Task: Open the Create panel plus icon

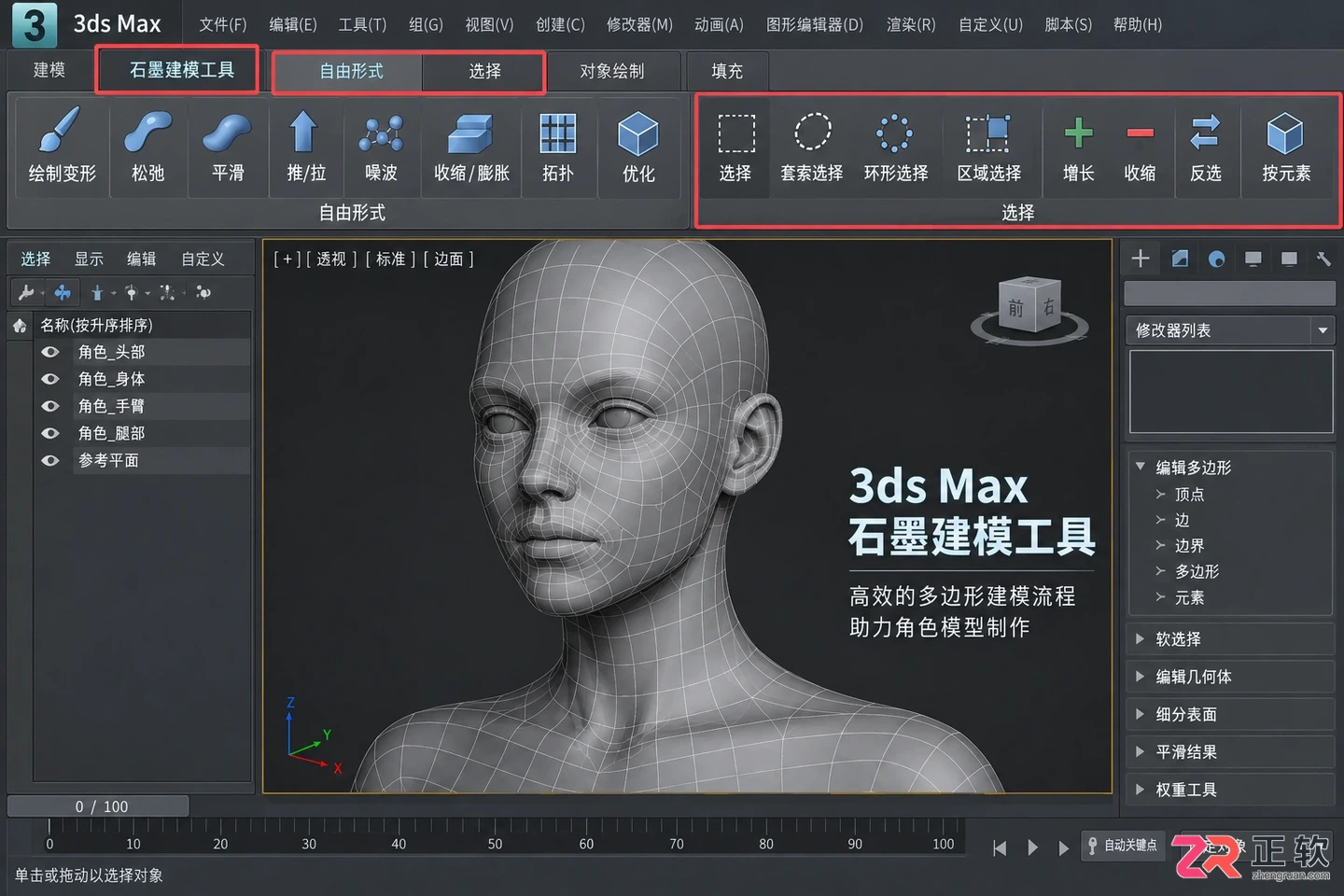Action: (x=1141, y=259)
